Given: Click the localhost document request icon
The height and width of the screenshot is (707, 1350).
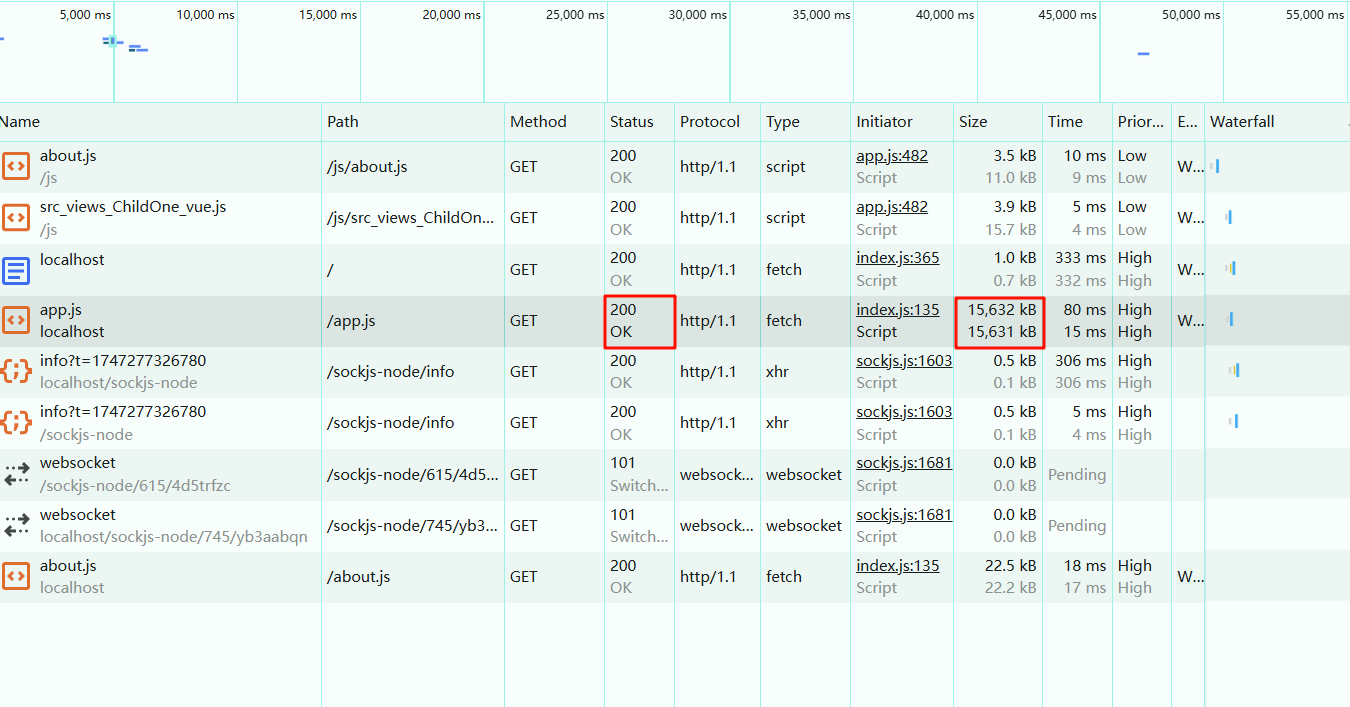Looking at the screenshot, I should pyautogui.click(x=16, y=269).
